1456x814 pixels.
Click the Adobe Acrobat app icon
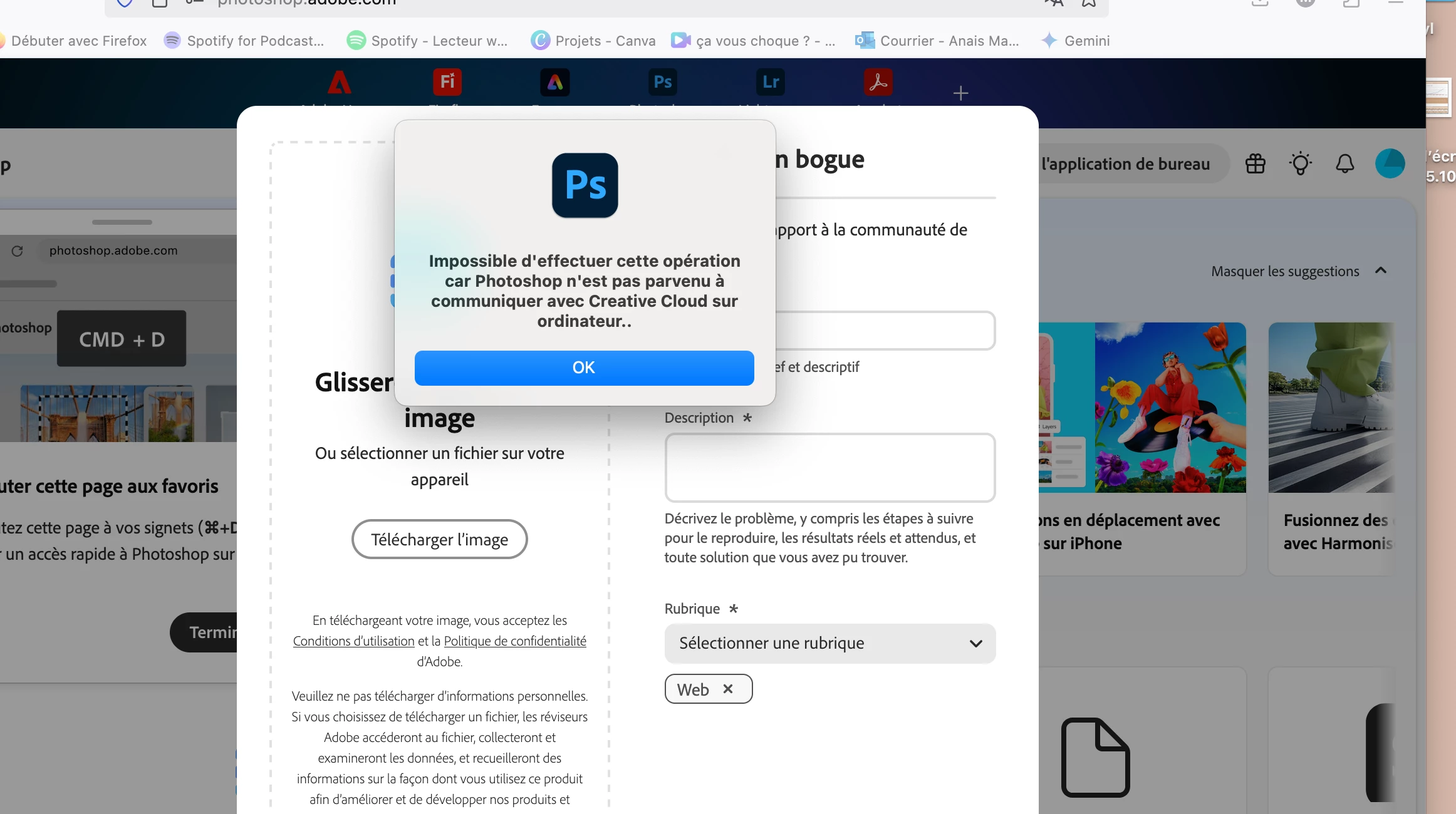[x=878, y=82]
